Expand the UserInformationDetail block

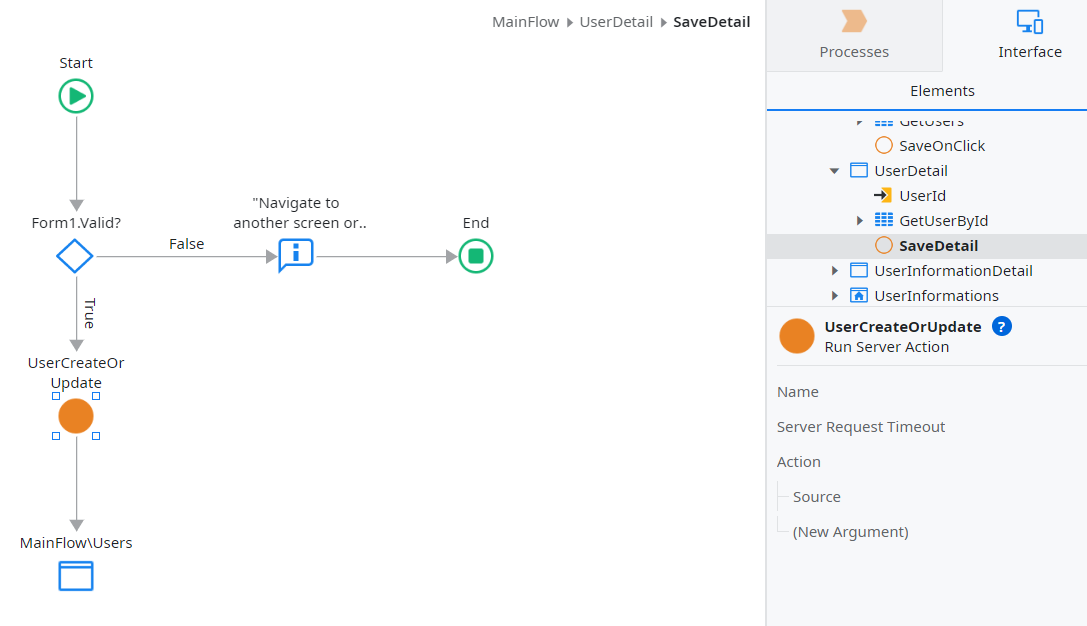pyautogui.click(x=835, y=270)
